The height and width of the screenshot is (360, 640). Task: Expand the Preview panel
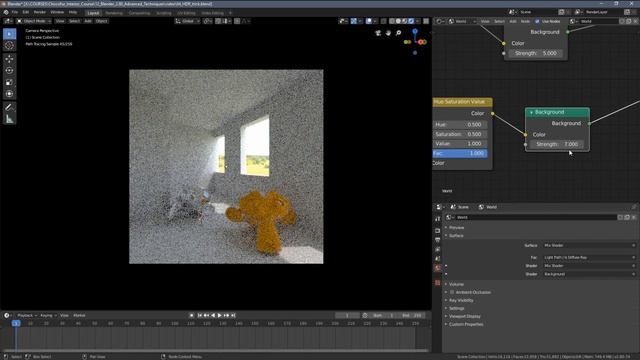click(456, 228)
